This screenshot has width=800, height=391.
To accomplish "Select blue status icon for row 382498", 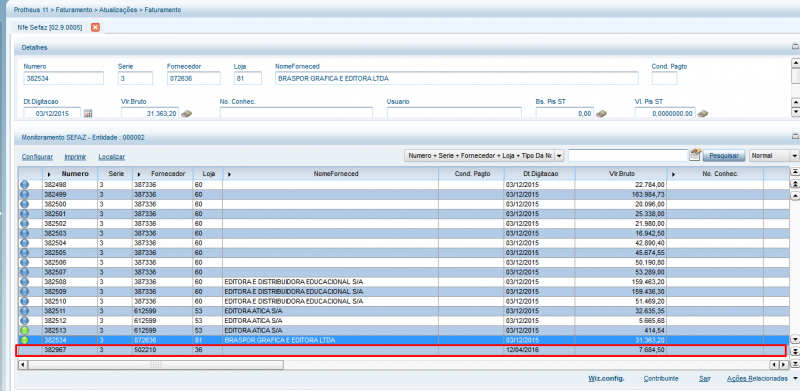I will (24, 185).
